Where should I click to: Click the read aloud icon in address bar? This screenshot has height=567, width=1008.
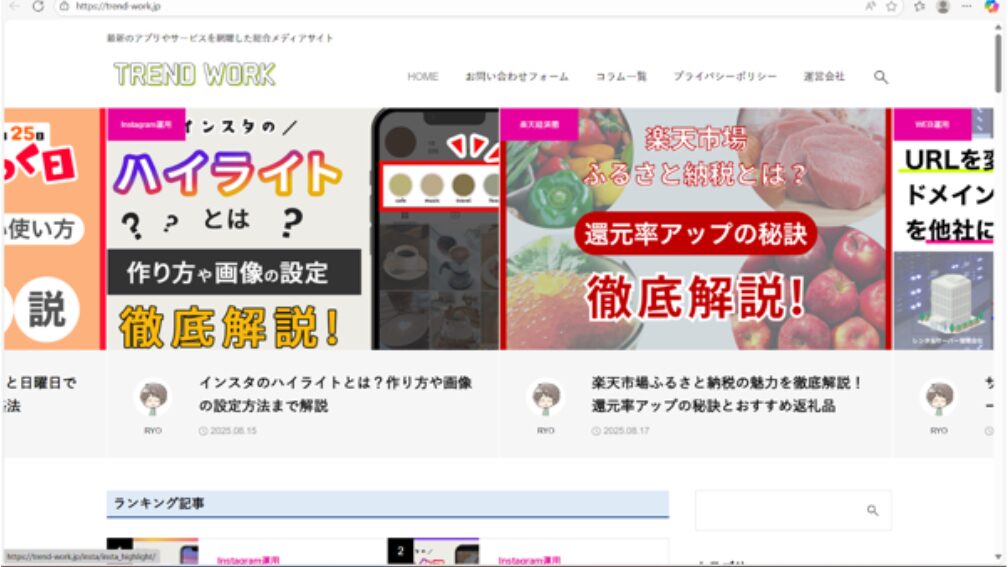pos(871,6)
